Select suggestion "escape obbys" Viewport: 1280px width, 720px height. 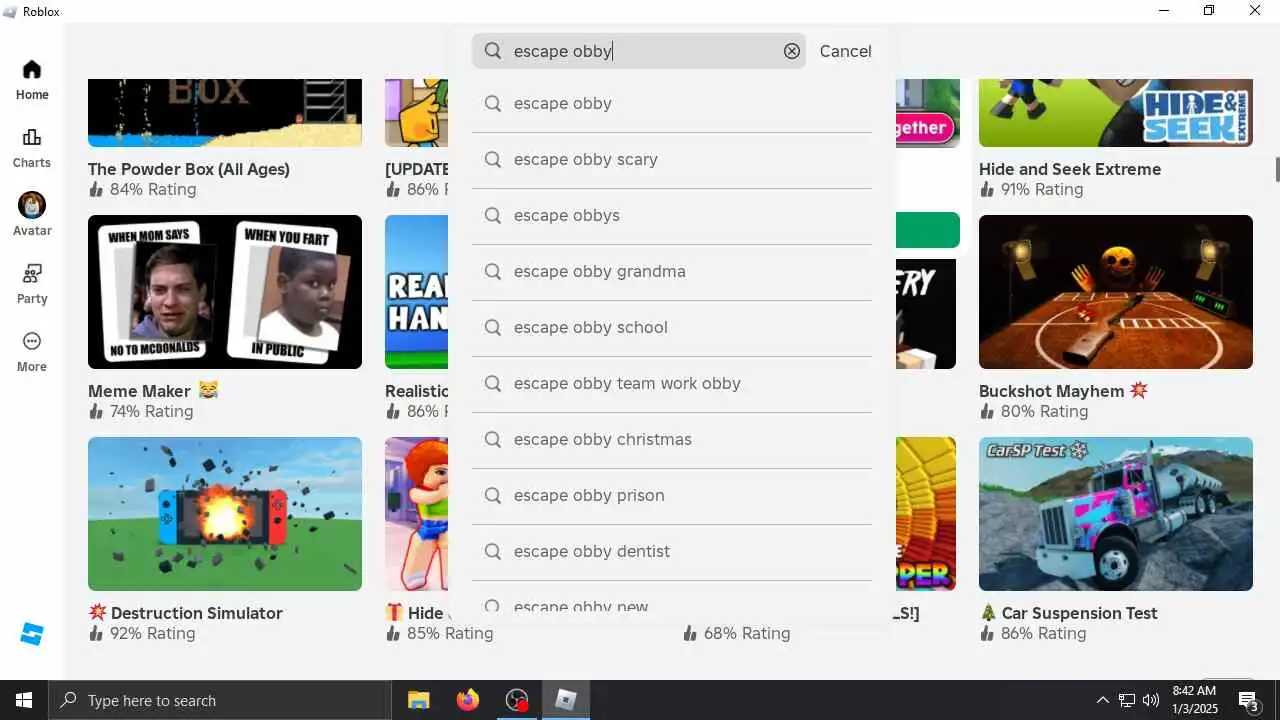[x=672, y=215]
